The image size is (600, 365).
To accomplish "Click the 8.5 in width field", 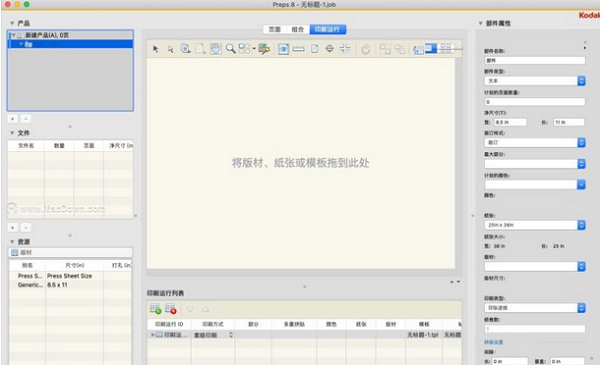I will coord(510,122).
